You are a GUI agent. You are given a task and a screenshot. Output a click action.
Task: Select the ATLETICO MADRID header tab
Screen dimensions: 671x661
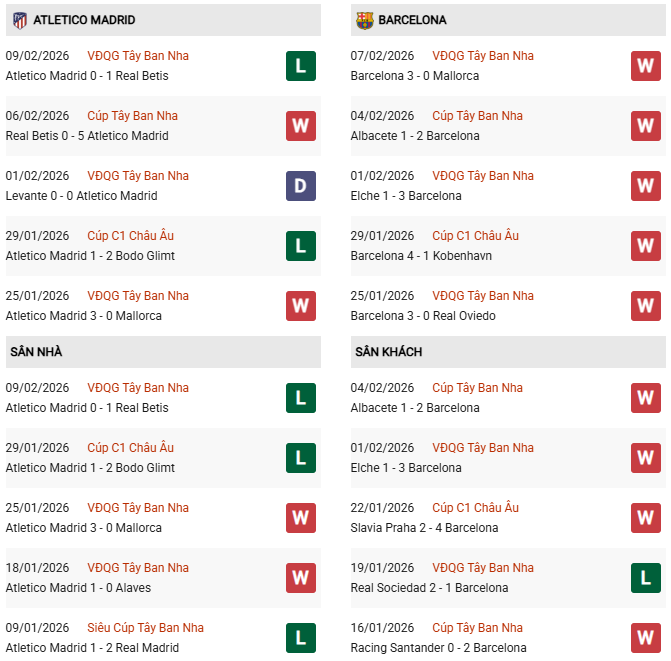pyautogui.click(x=84, y=20)
